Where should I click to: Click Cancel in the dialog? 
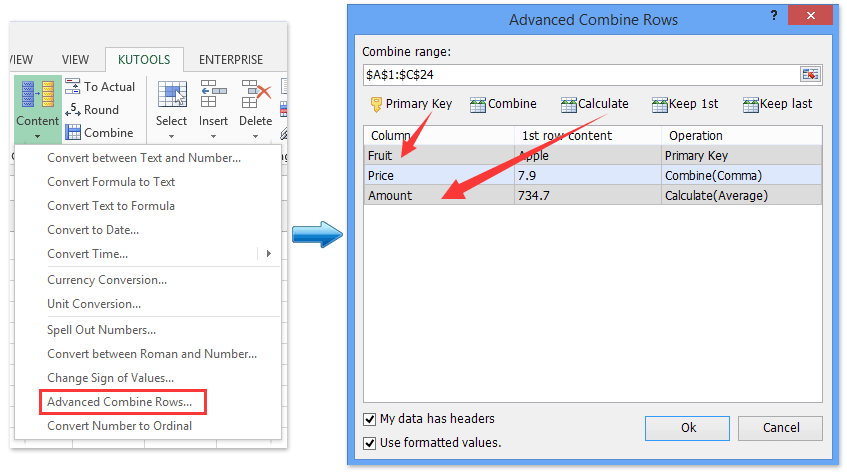tap(781, 427)
